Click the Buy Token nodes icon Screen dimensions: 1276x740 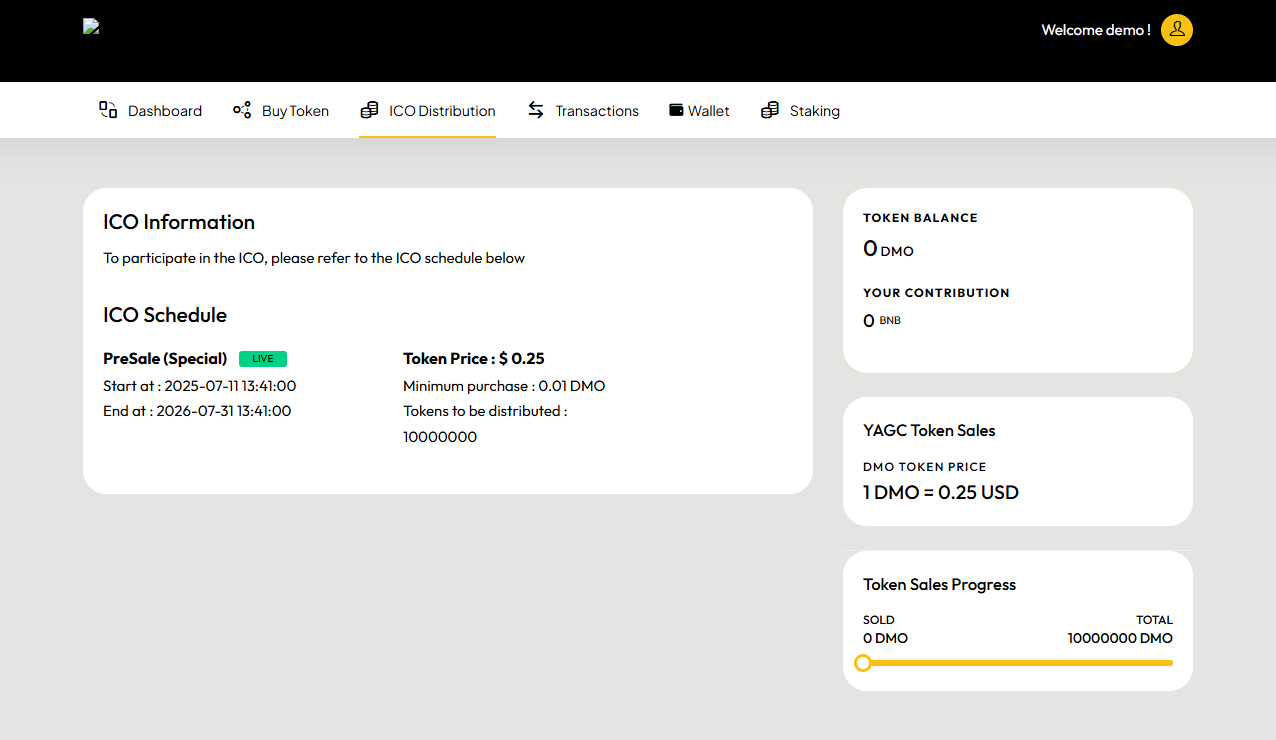(242, 110)
